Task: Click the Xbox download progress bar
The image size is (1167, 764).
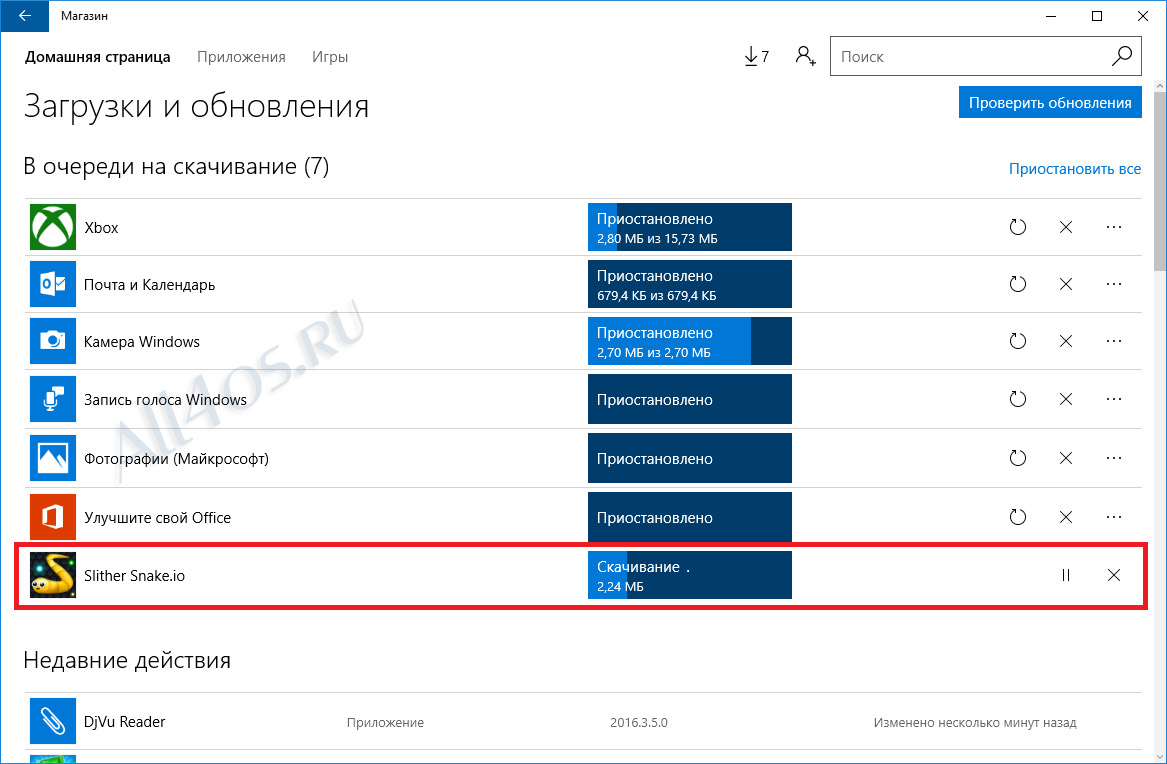Action: click(x=690, y=227)
